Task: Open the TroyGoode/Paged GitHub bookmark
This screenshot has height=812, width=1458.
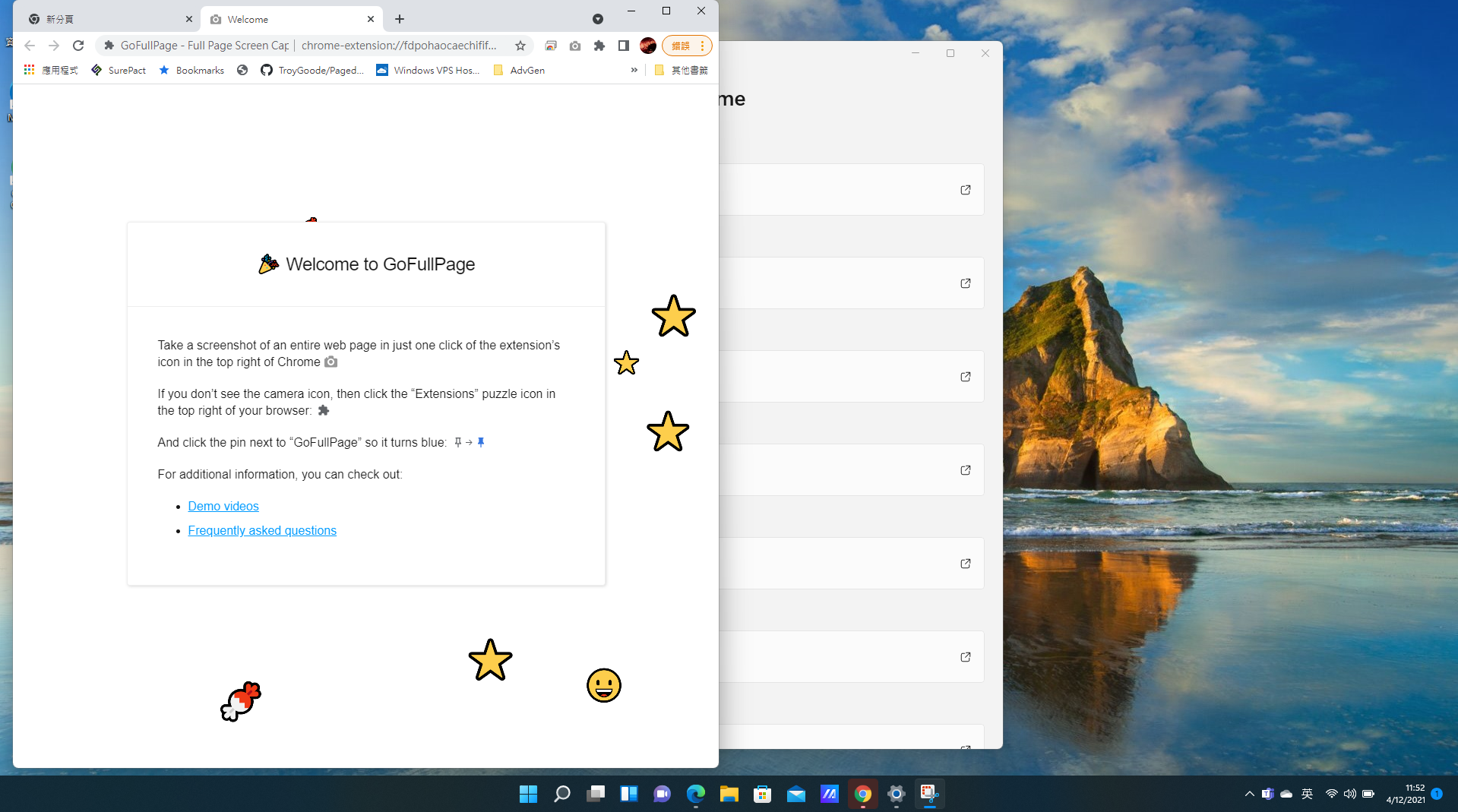Action: point(312,70)
